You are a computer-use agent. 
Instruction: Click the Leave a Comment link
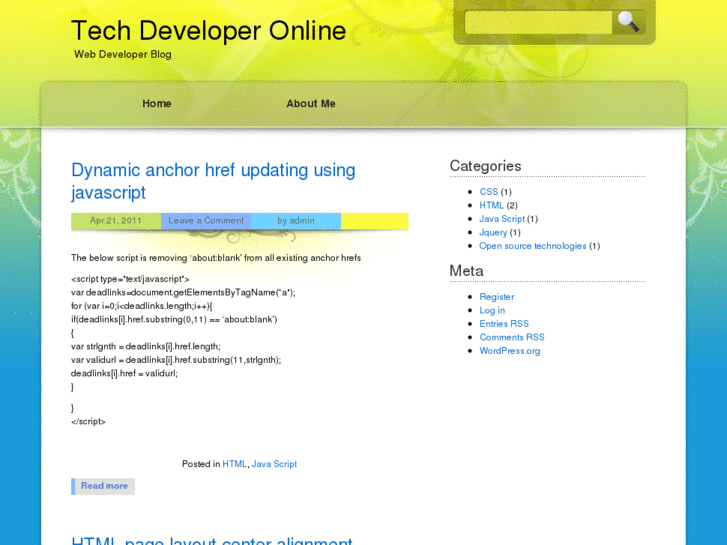tap(206, 220)
